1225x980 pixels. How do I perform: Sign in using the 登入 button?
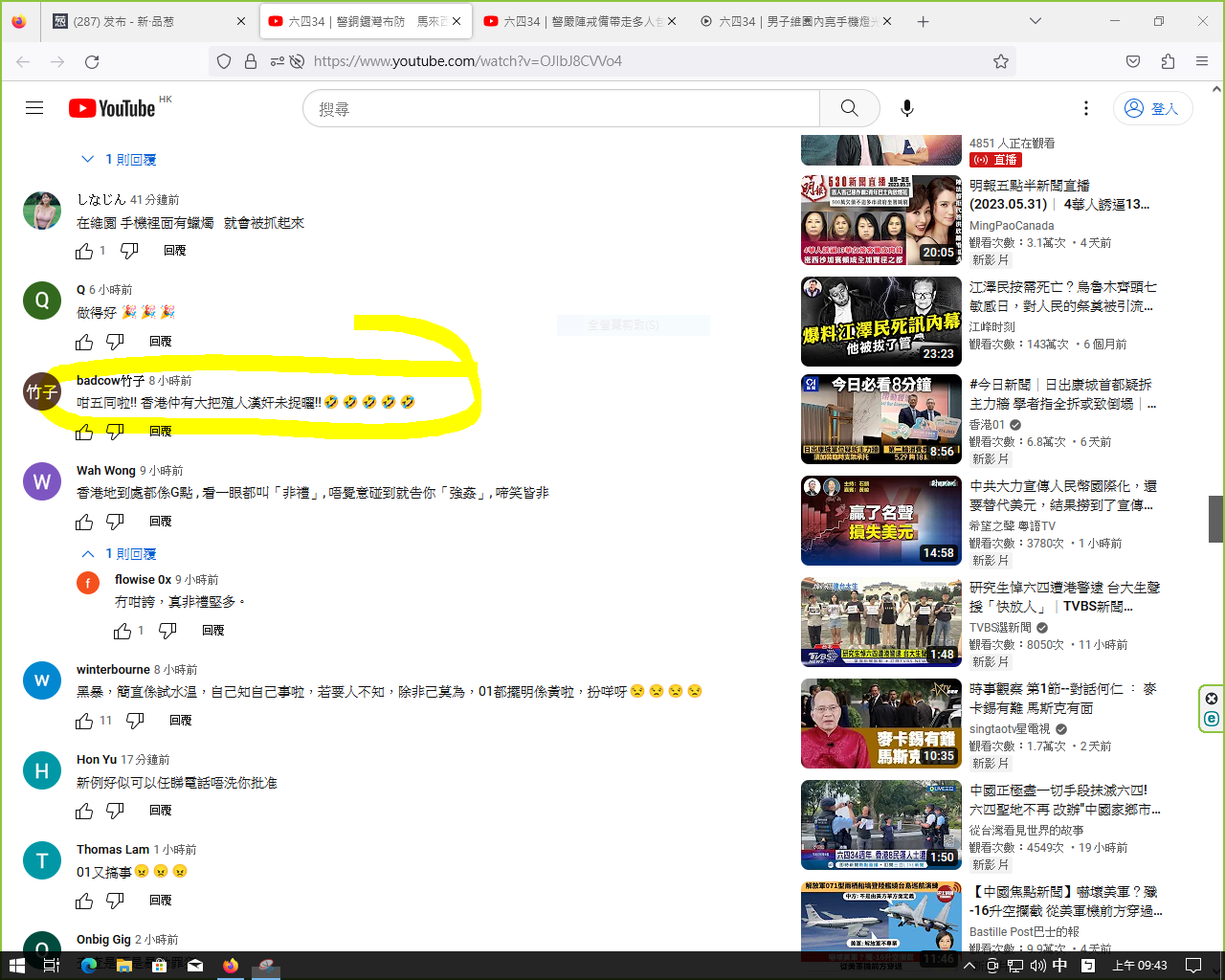pyautogui.click(x=1152, y=108)
